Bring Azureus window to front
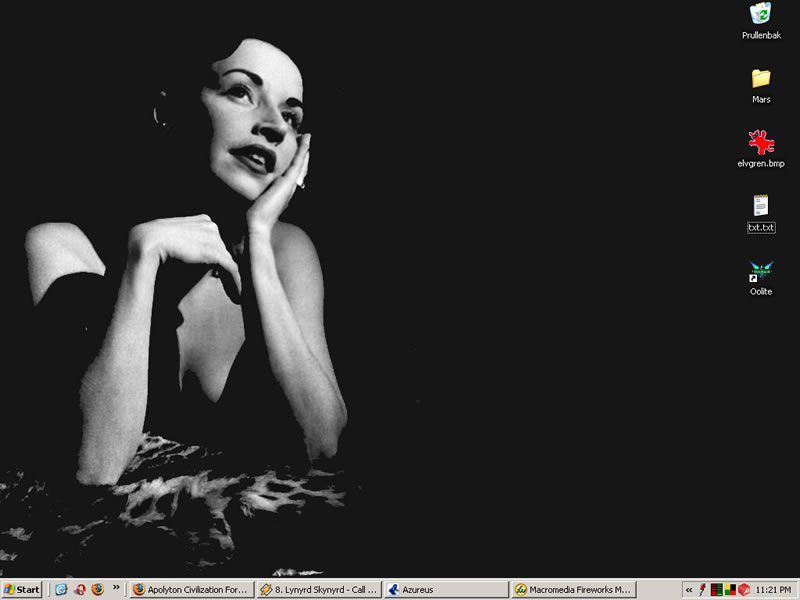The height and width of the screenshot is (600, 800). coord(446,590)
